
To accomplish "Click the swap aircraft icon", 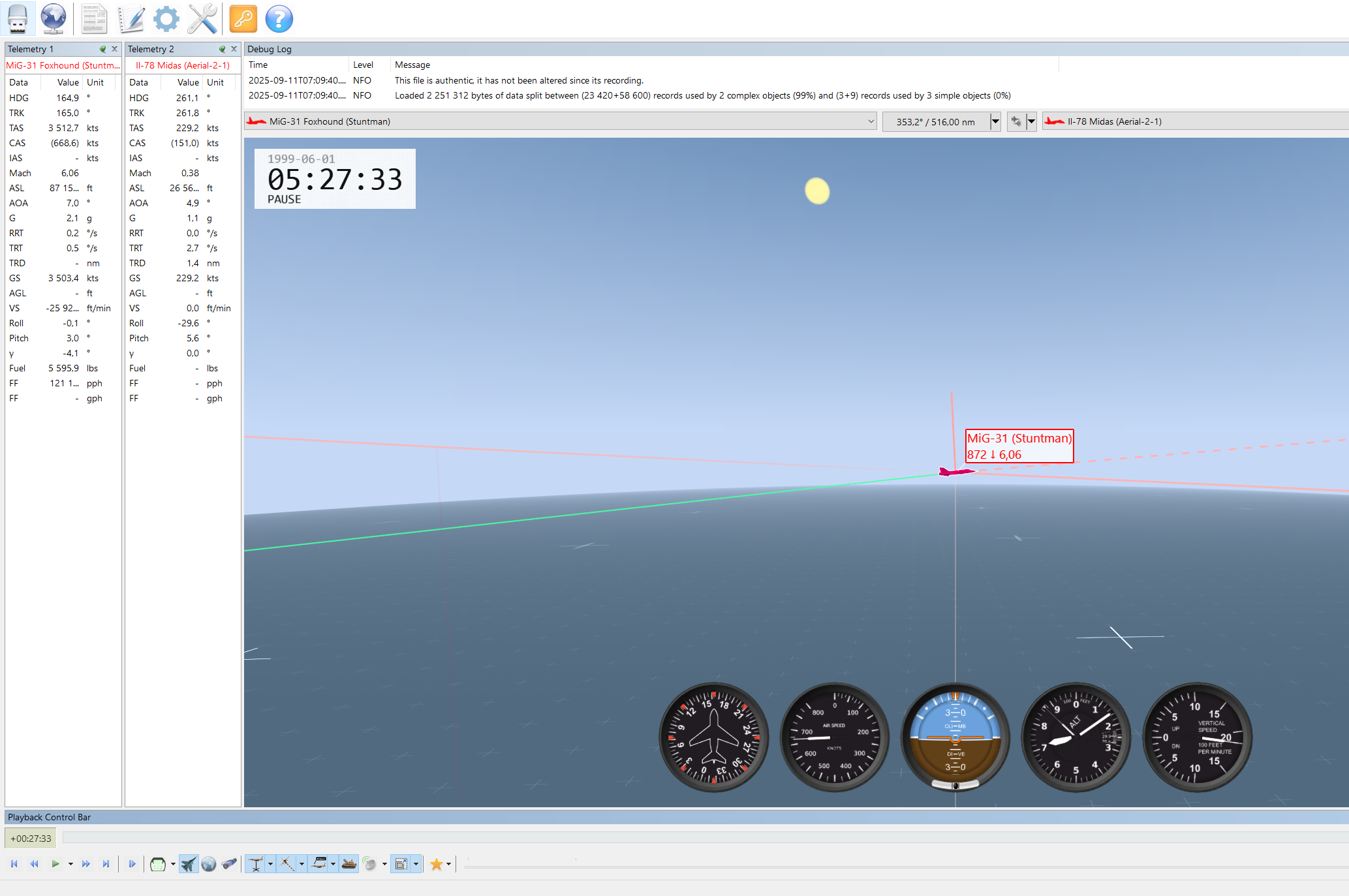I will click(1016, 121).
